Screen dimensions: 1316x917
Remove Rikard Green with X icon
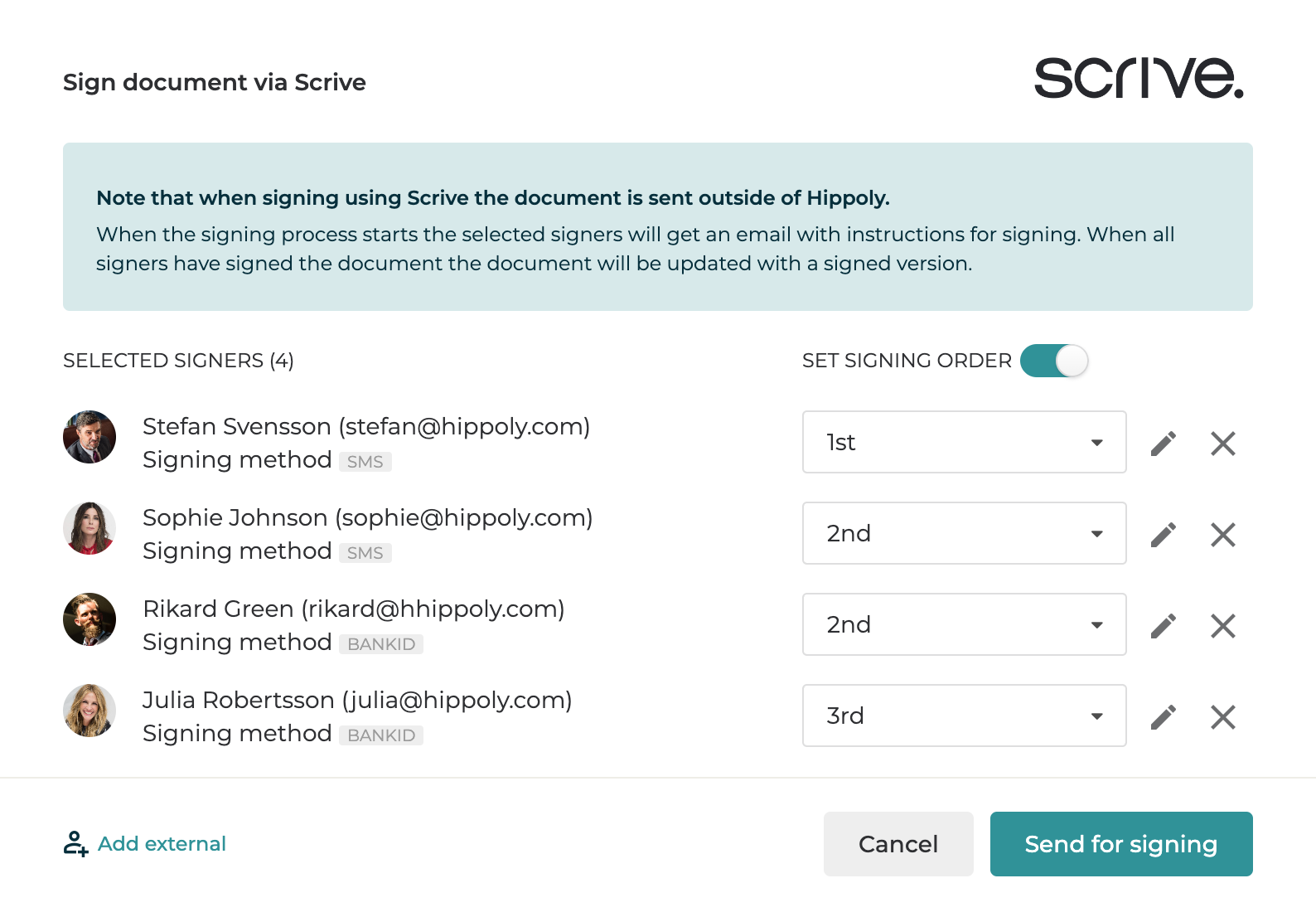coord(1223,626)
